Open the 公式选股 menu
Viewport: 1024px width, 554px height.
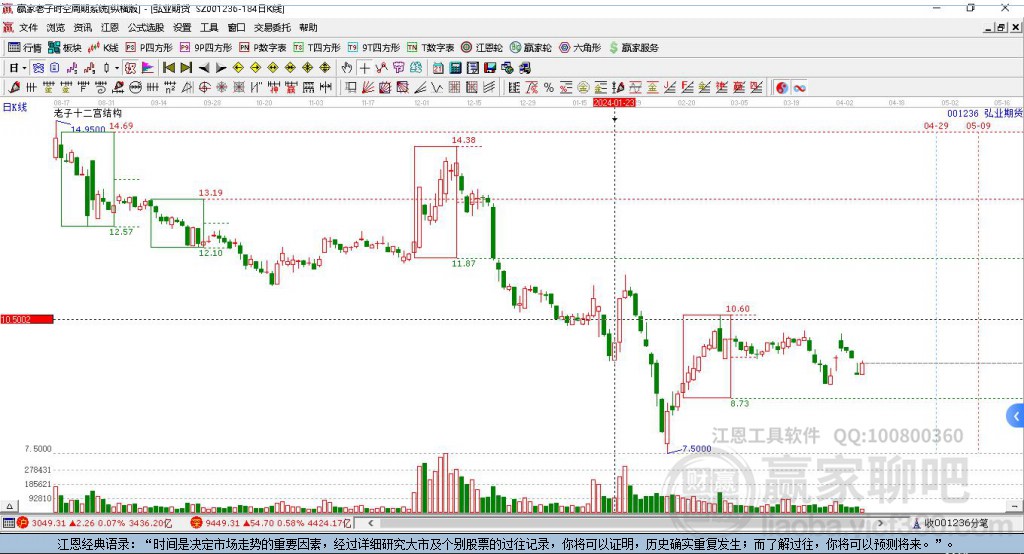pyautogui.click(x=146, y=27)
